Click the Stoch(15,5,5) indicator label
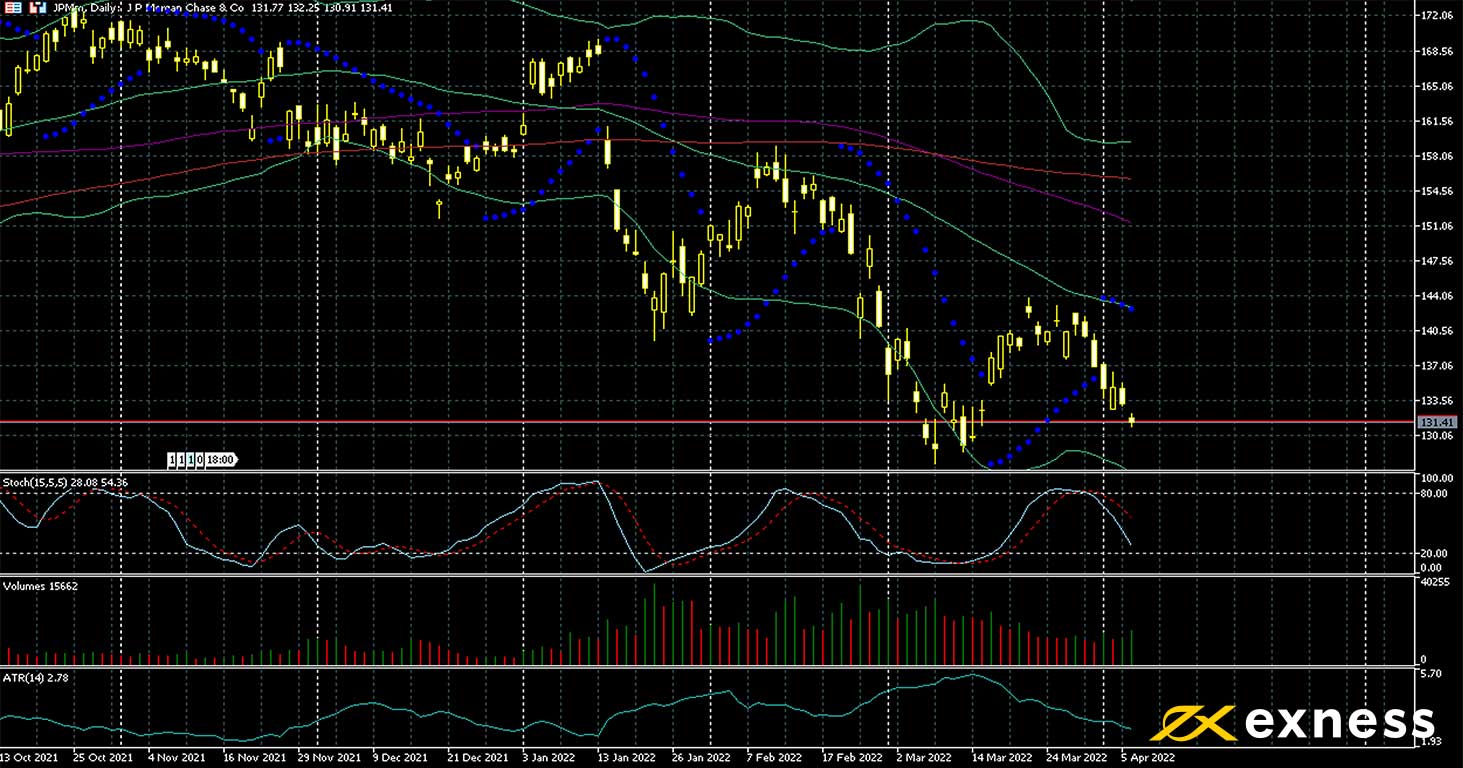Screen dimensions: 1463x768 (x=65, y=483)
